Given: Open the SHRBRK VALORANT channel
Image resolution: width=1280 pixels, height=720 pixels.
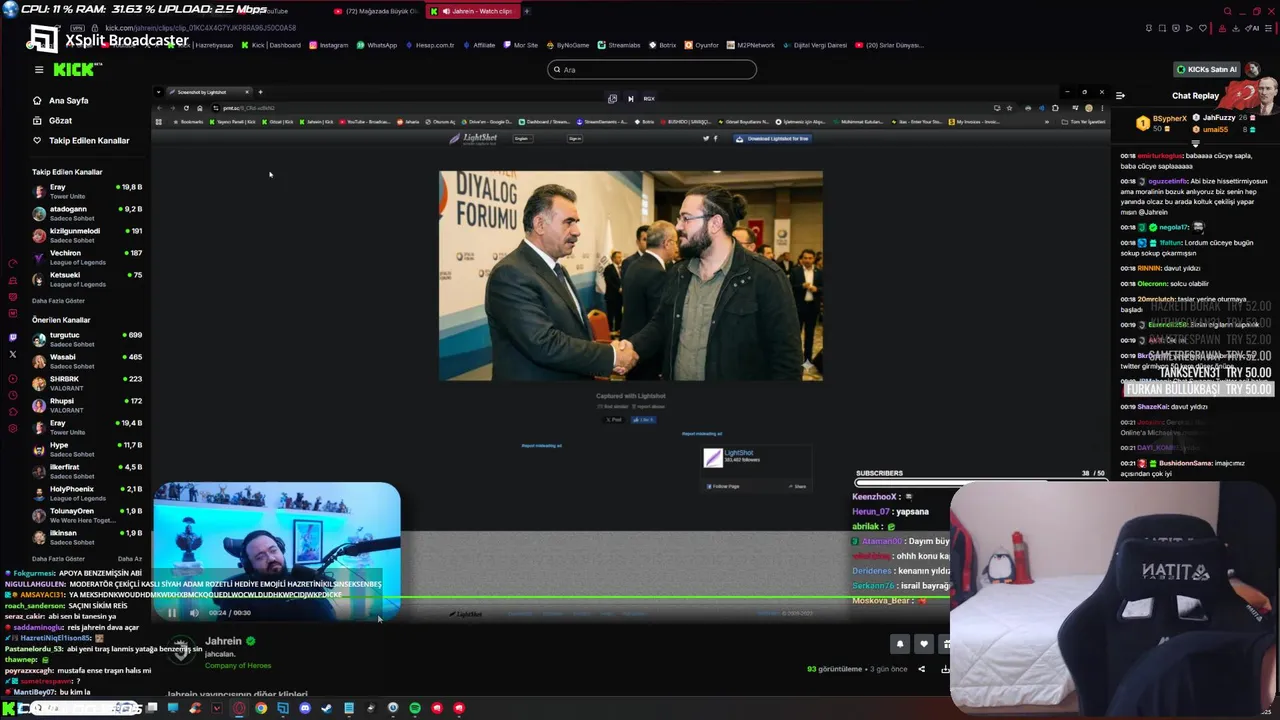Looking at the screenshot, I should (87, 383).
